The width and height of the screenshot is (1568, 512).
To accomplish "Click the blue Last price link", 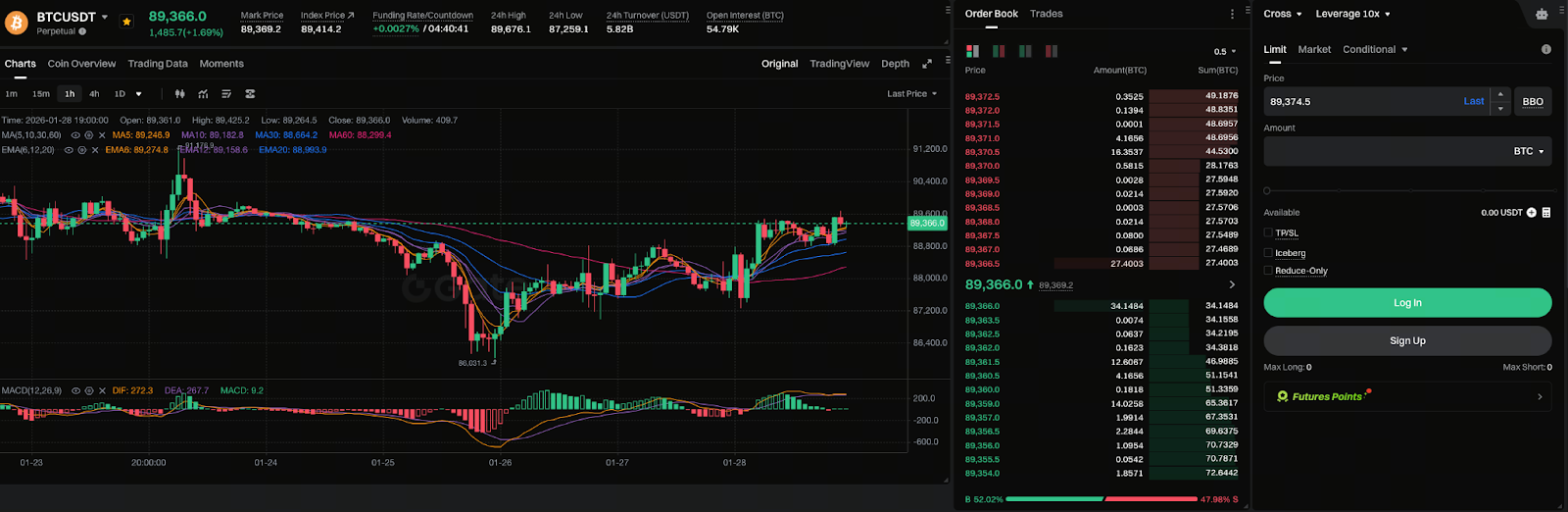I will click(1474, 101).
